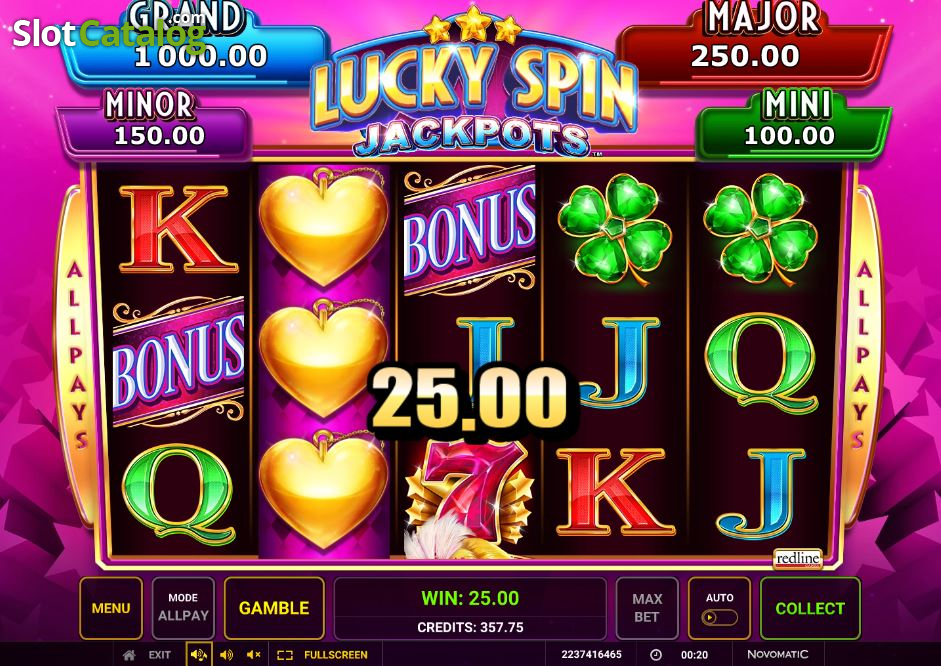Mute all sound with crossed speaker
Image resolution: width=941 pixels, height=666 pixels.
click(253, 655)
